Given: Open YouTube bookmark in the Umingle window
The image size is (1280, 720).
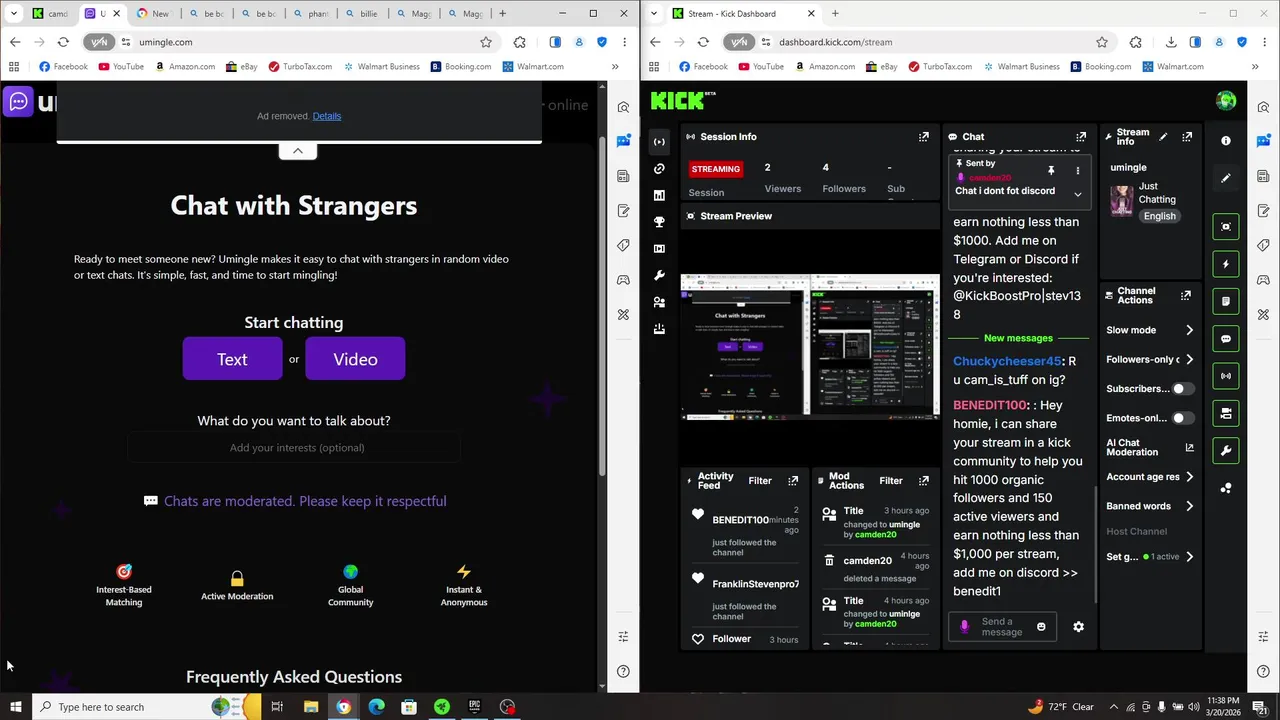Looking at the screenshot, I should tap(120, 67).
